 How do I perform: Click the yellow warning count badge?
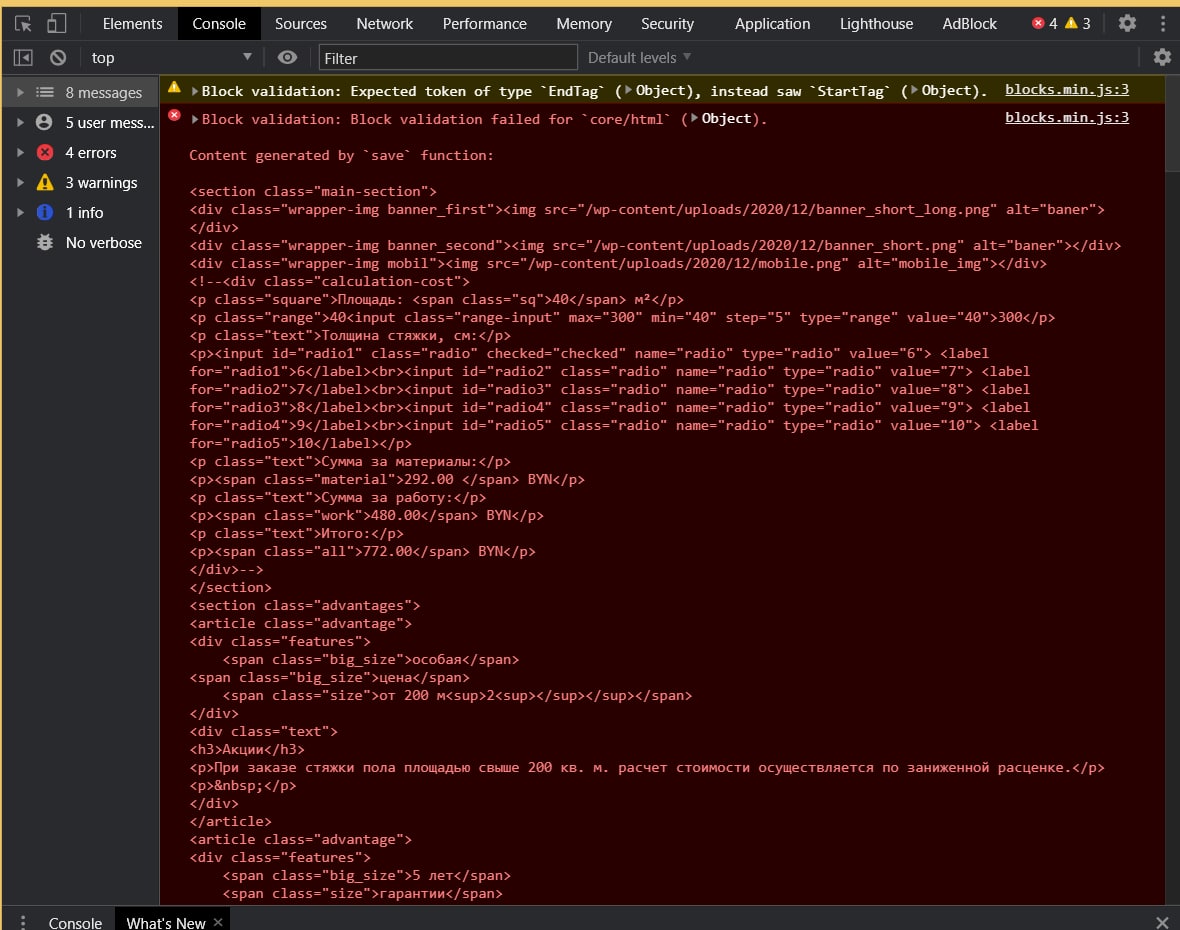click(1078, 23)
